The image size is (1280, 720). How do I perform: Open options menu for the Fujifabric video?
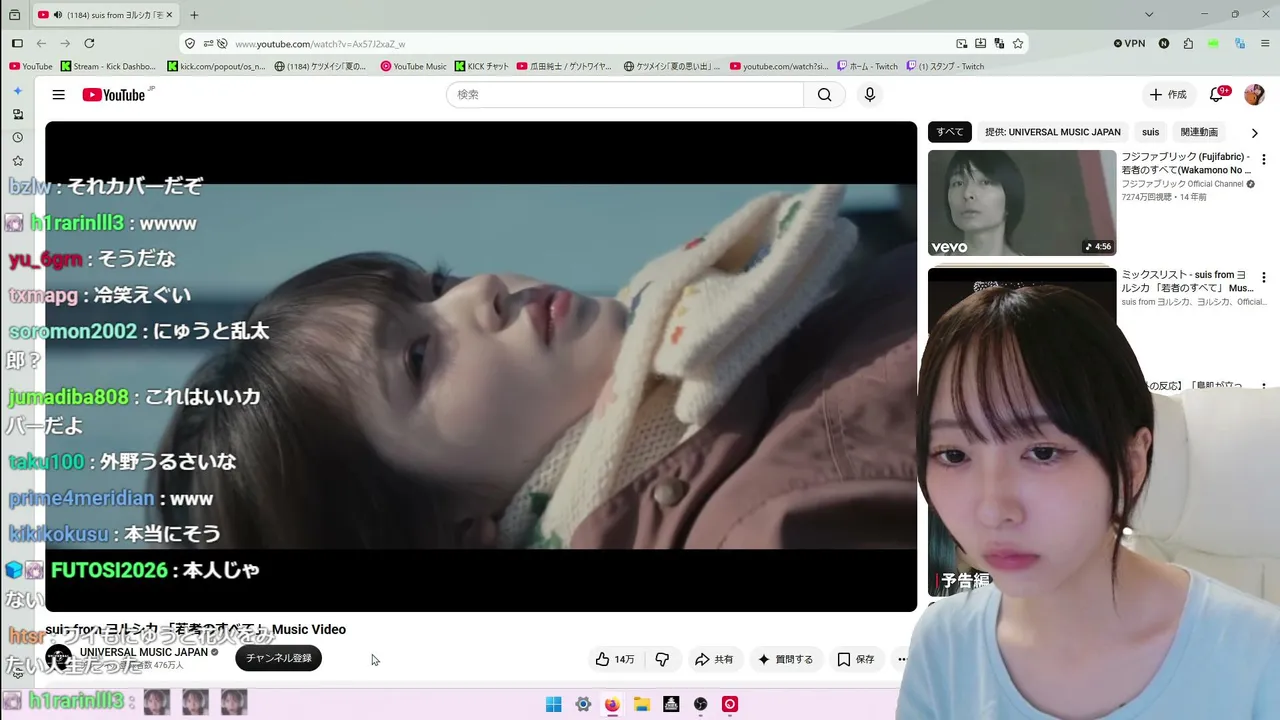coord(1264,159)
